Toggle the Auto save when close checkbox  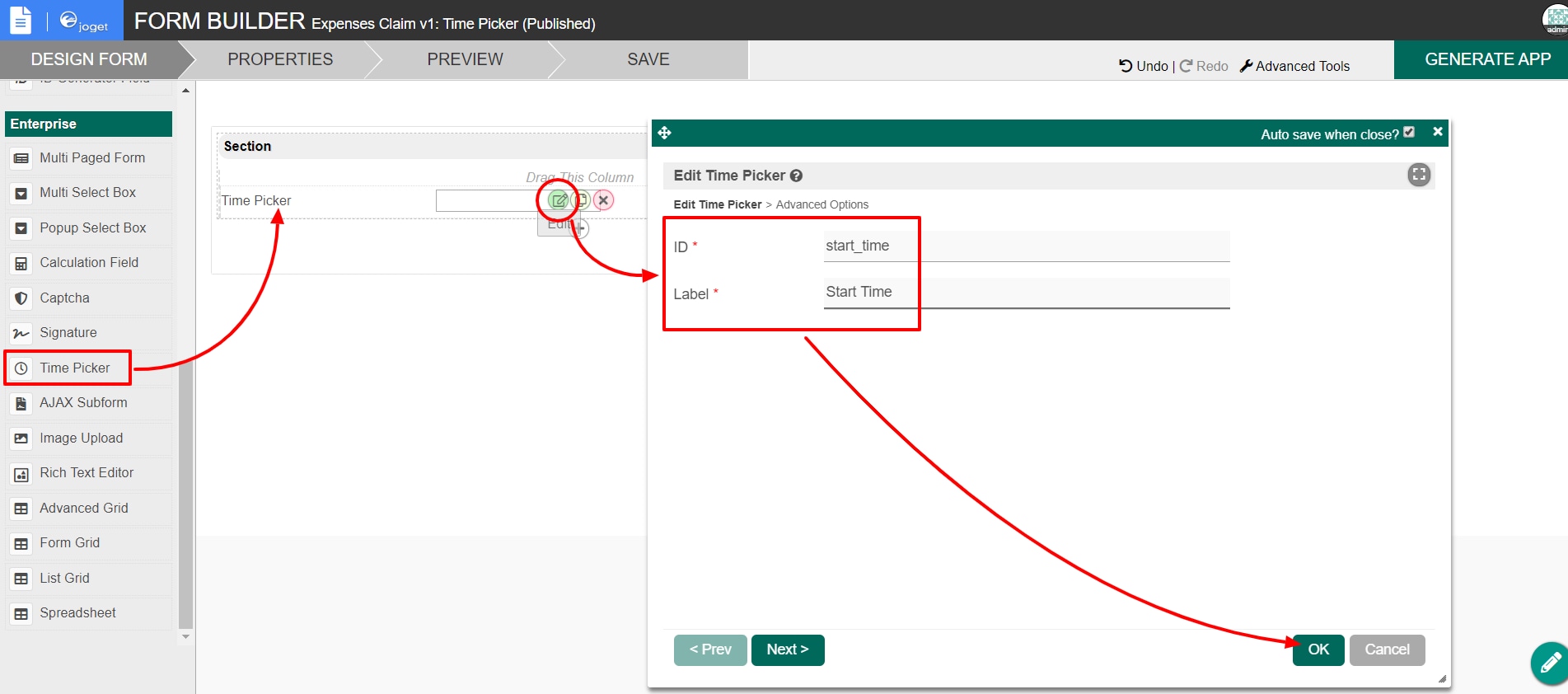(x=1409, y=132)
